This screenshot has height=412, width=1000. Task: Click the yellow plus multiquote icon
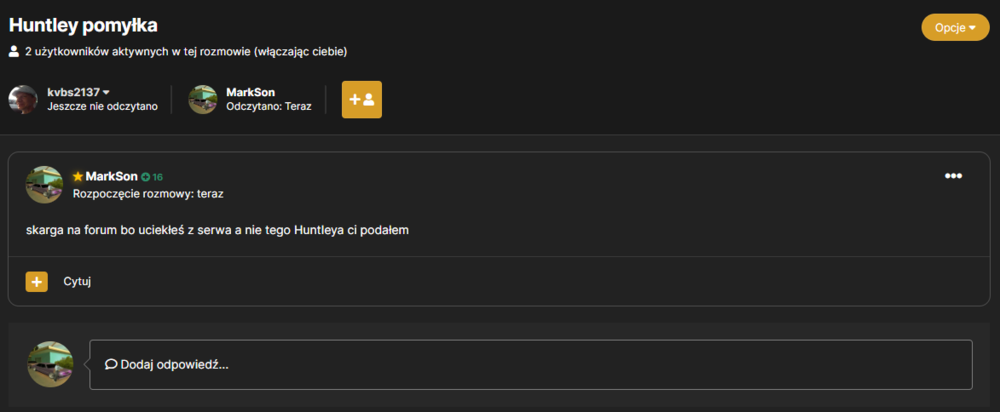coord(37,281)
